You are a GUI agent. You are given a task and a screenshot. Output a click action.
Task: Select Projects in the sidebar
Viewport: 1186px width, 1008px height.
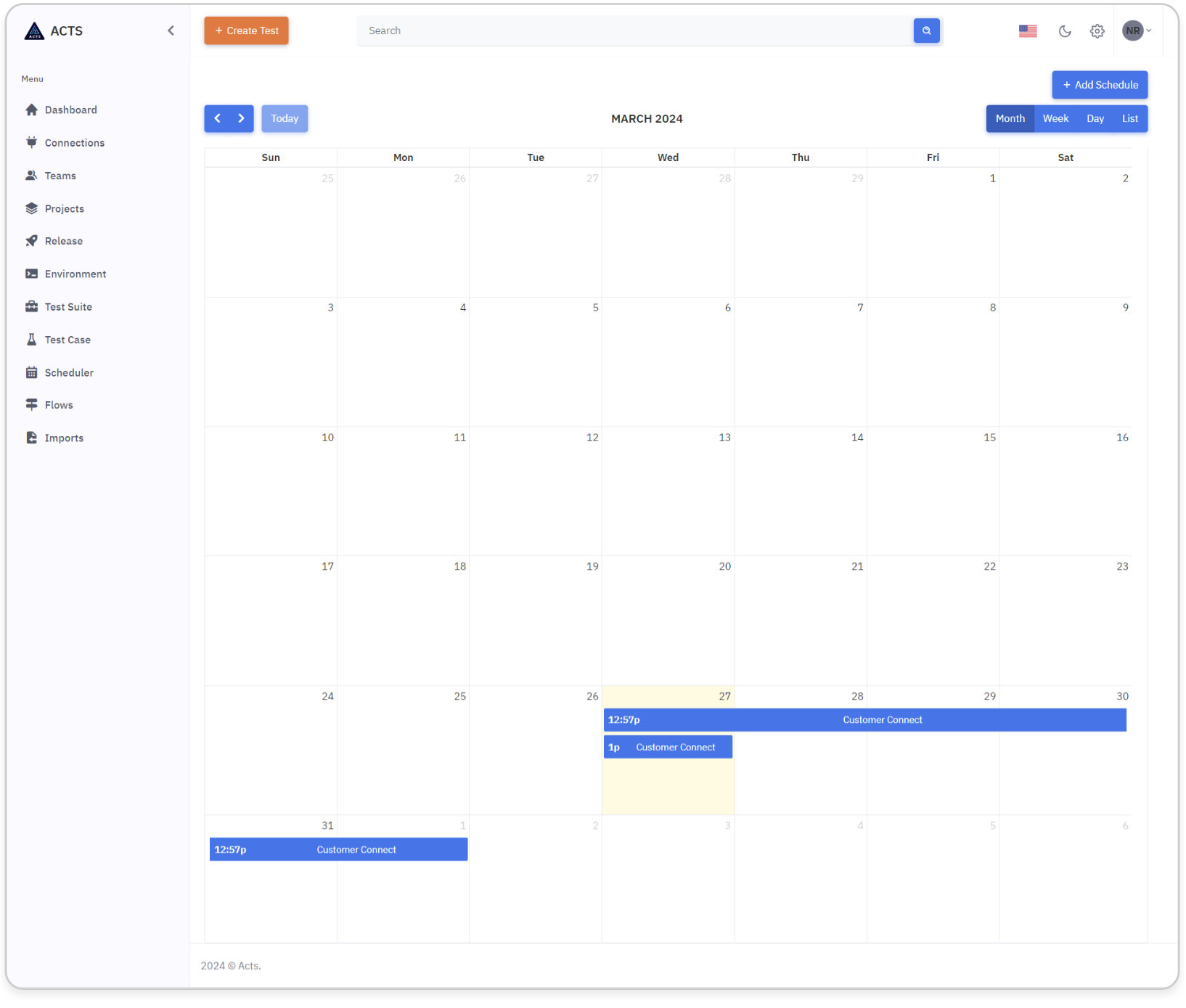pos(64,208)
